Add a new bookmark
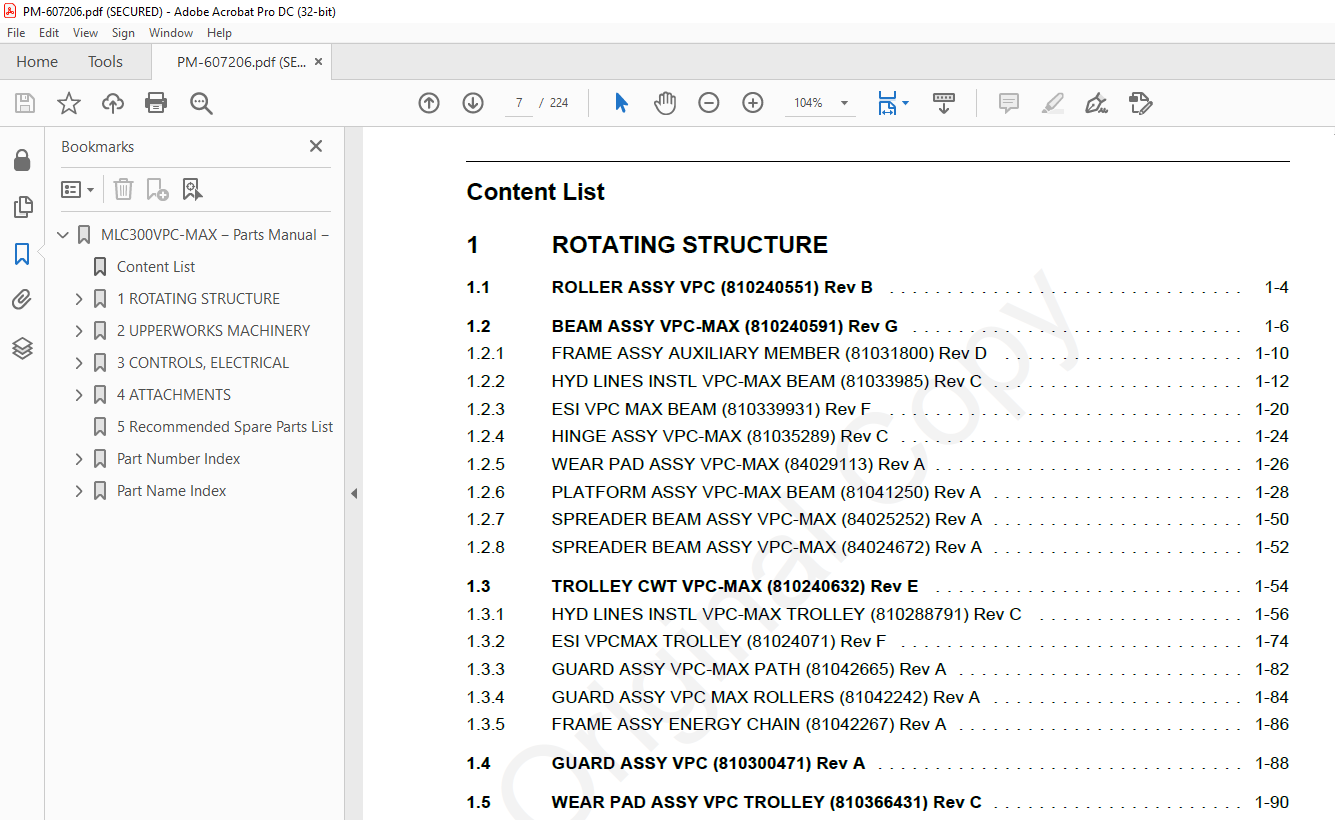The image size is (1335, 820). click(157, 189)
